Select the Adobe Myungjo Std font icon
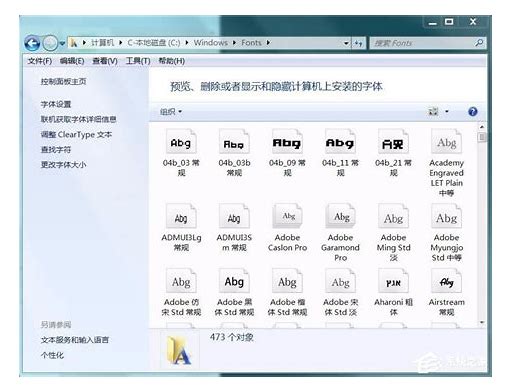Viewport: 512px width, 392px height. [x=446, y=216]
